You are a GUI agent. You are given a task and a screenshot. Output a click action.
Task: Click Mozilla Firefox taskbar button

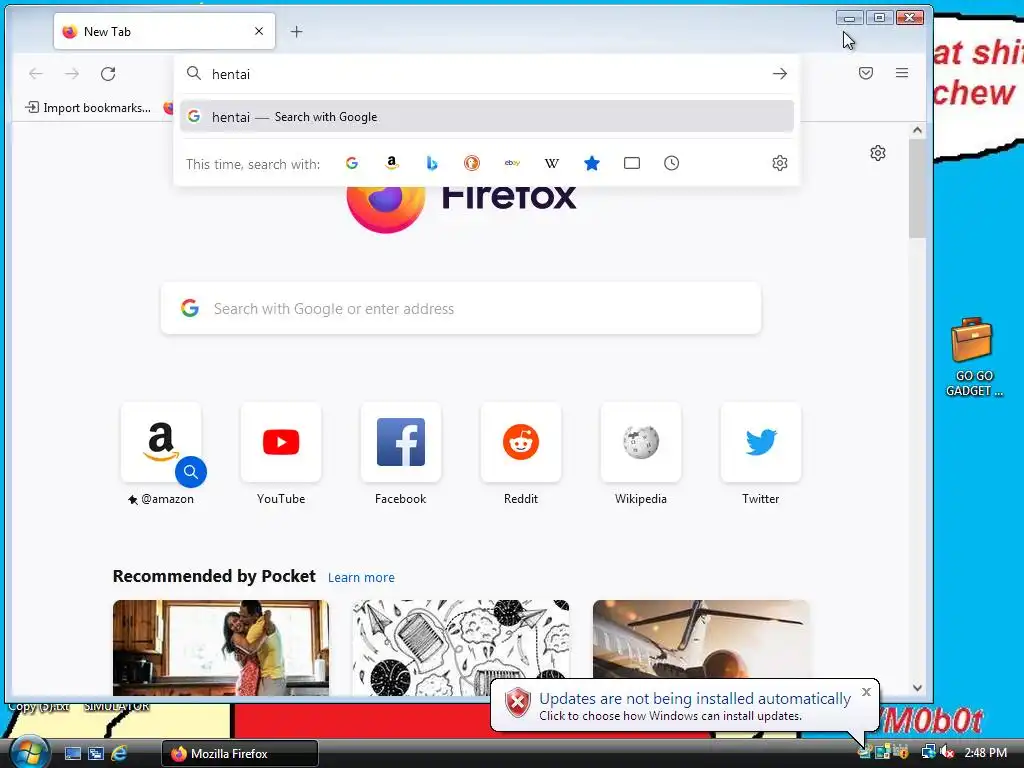tap(240, 754)
